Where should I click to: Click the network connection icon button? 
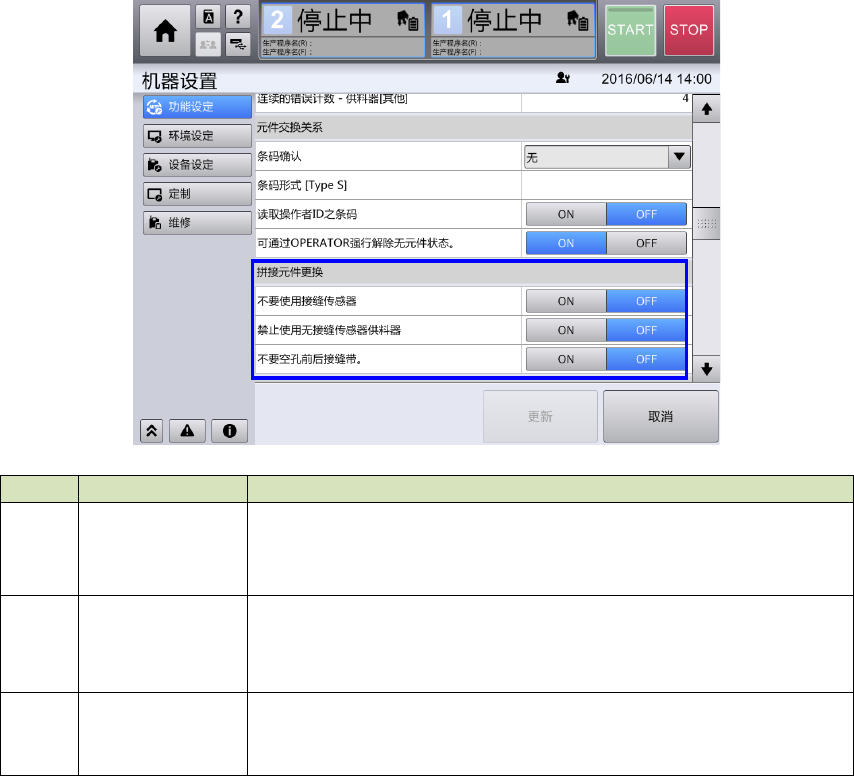point(238,44)
